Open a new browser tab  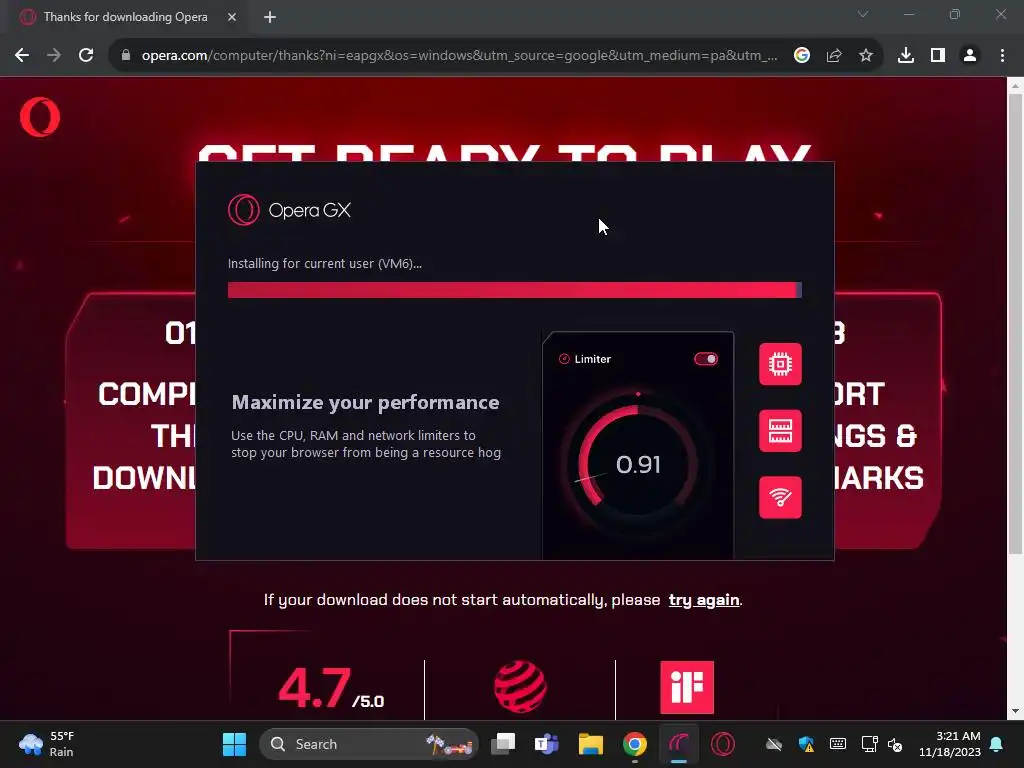tap(270, 17)
